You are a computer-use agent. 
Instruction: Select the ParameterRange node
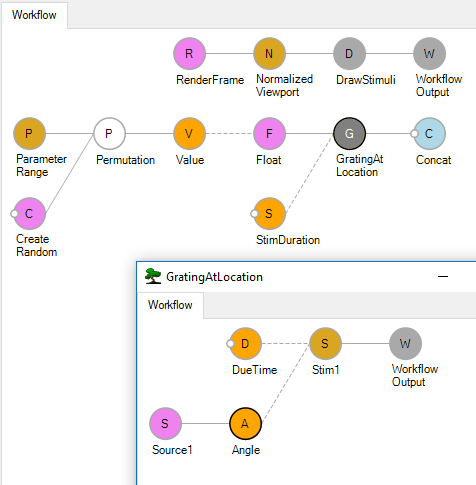tap(29, 134)
